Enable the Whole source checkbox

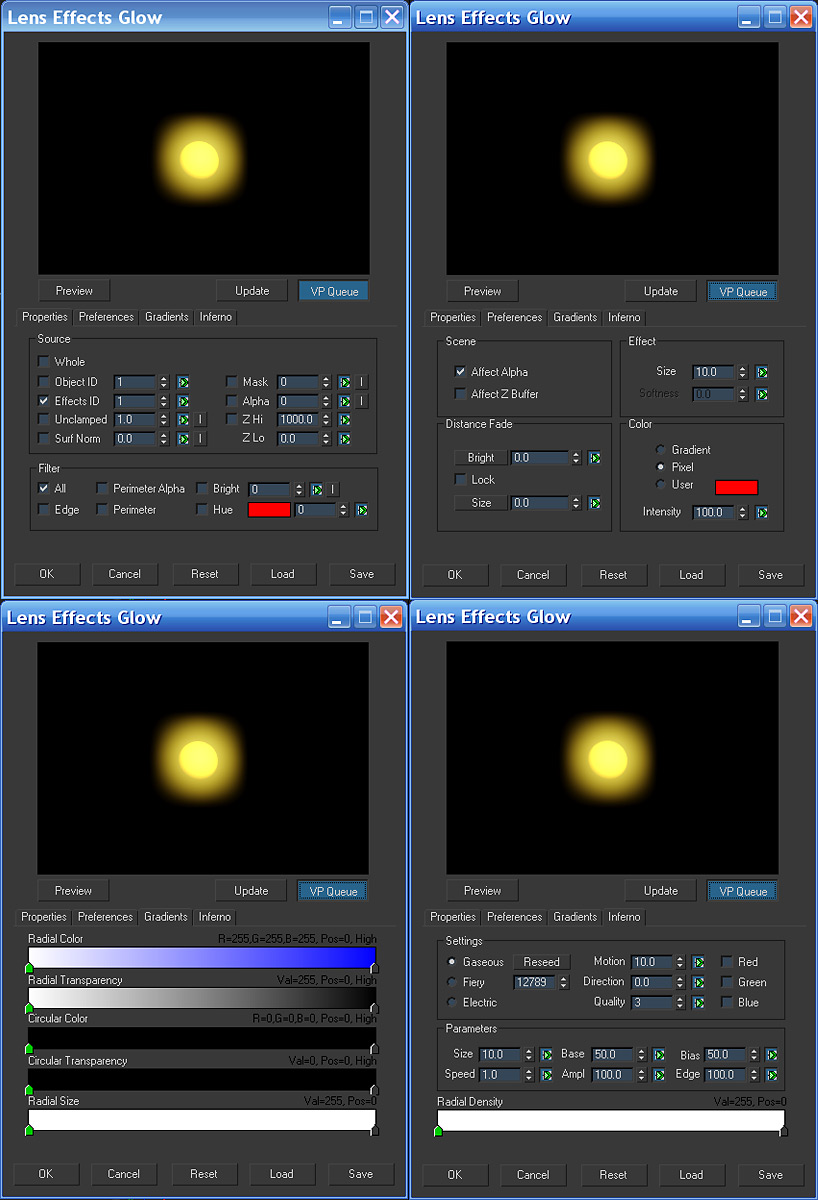[43, 362]
